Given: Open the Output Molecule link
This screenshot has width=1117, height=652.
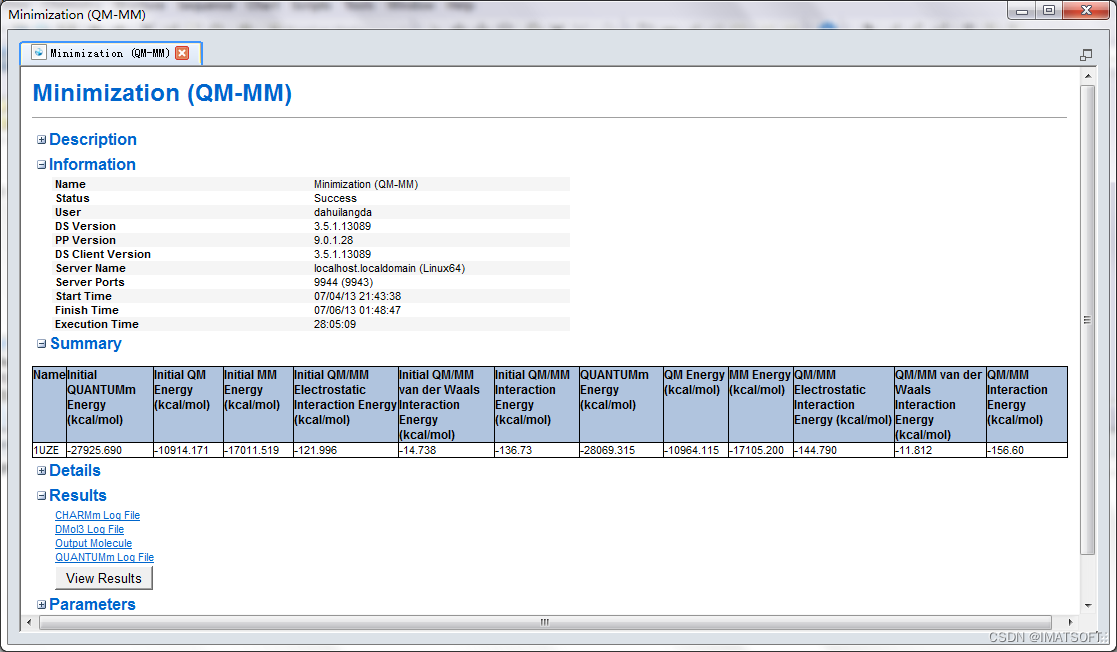Looking at the screenshot, I should (x=93, y=543).
